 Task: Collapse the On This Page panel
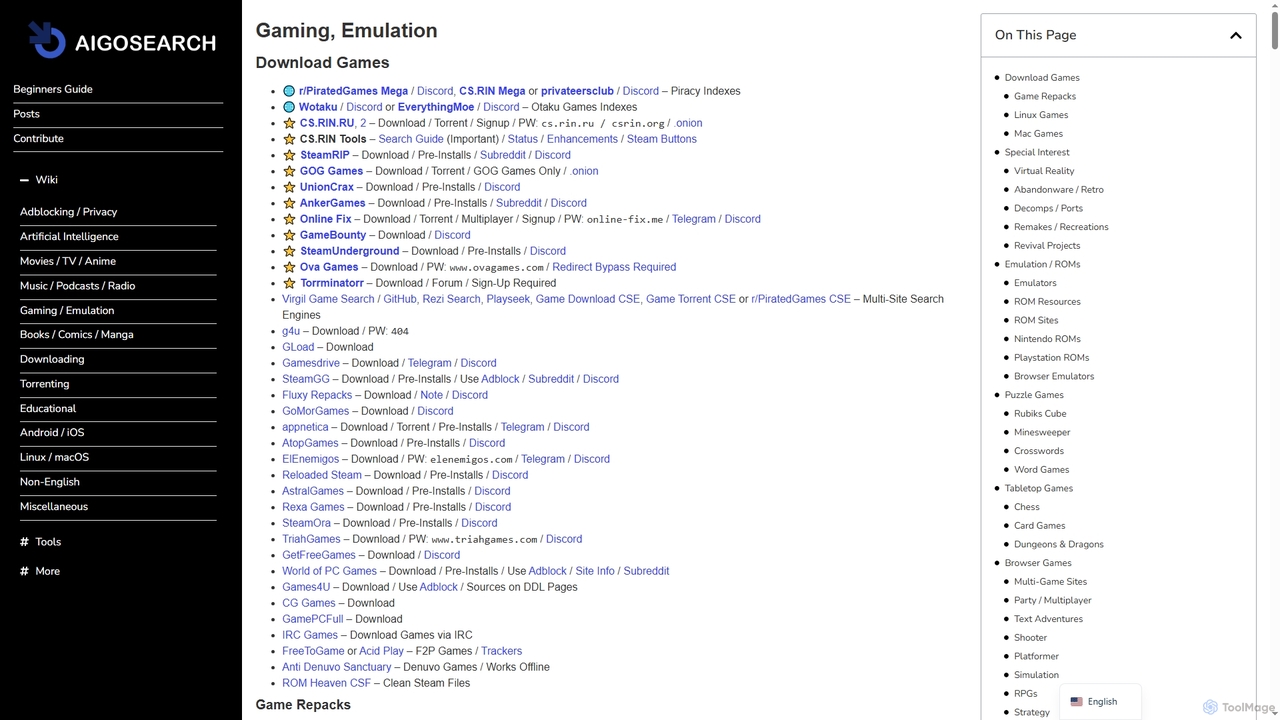tap(1235, 35)
